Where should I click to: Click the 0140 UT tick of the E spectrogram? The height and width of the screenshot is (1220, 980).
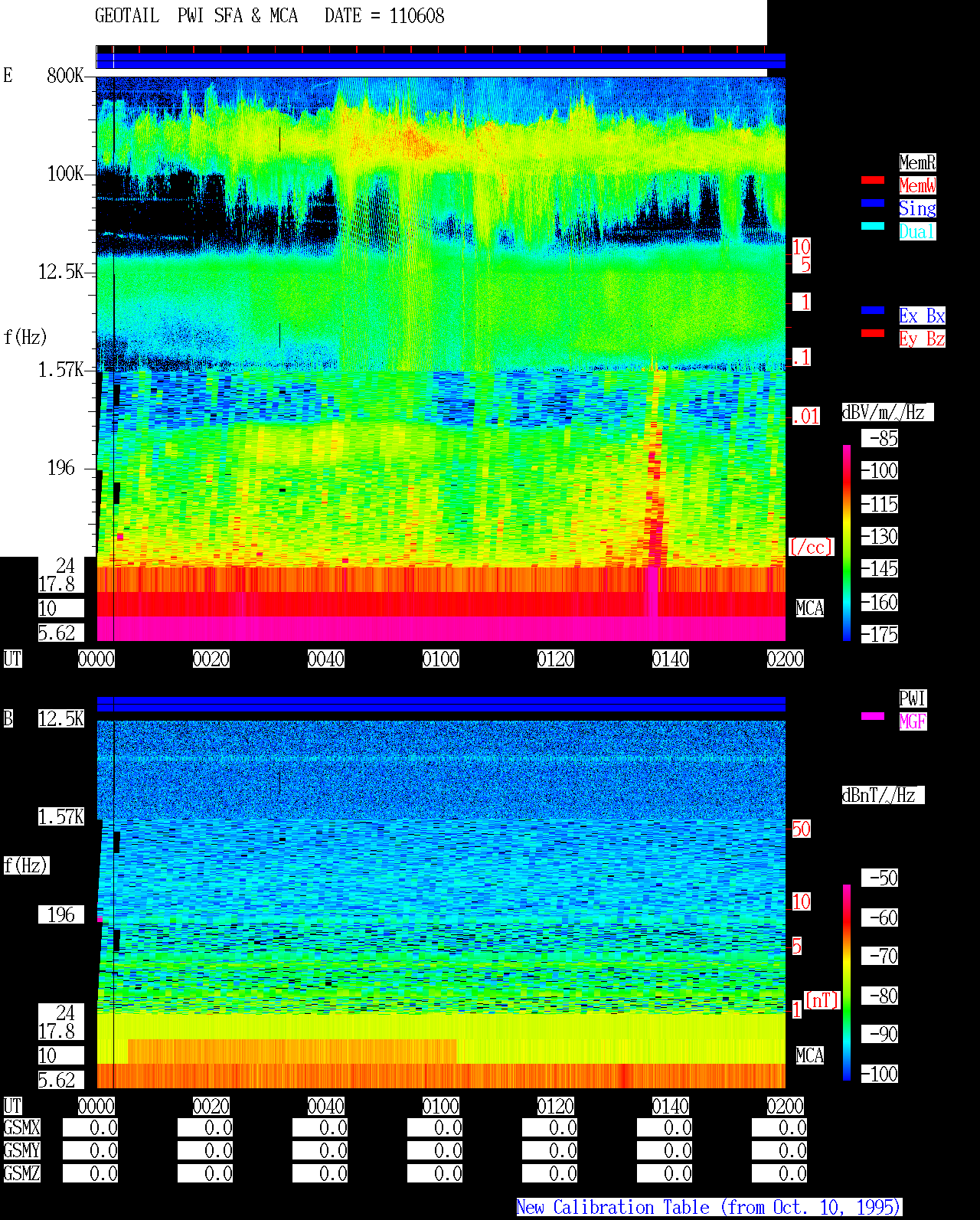pyautogui.click(x=671, y=659)
